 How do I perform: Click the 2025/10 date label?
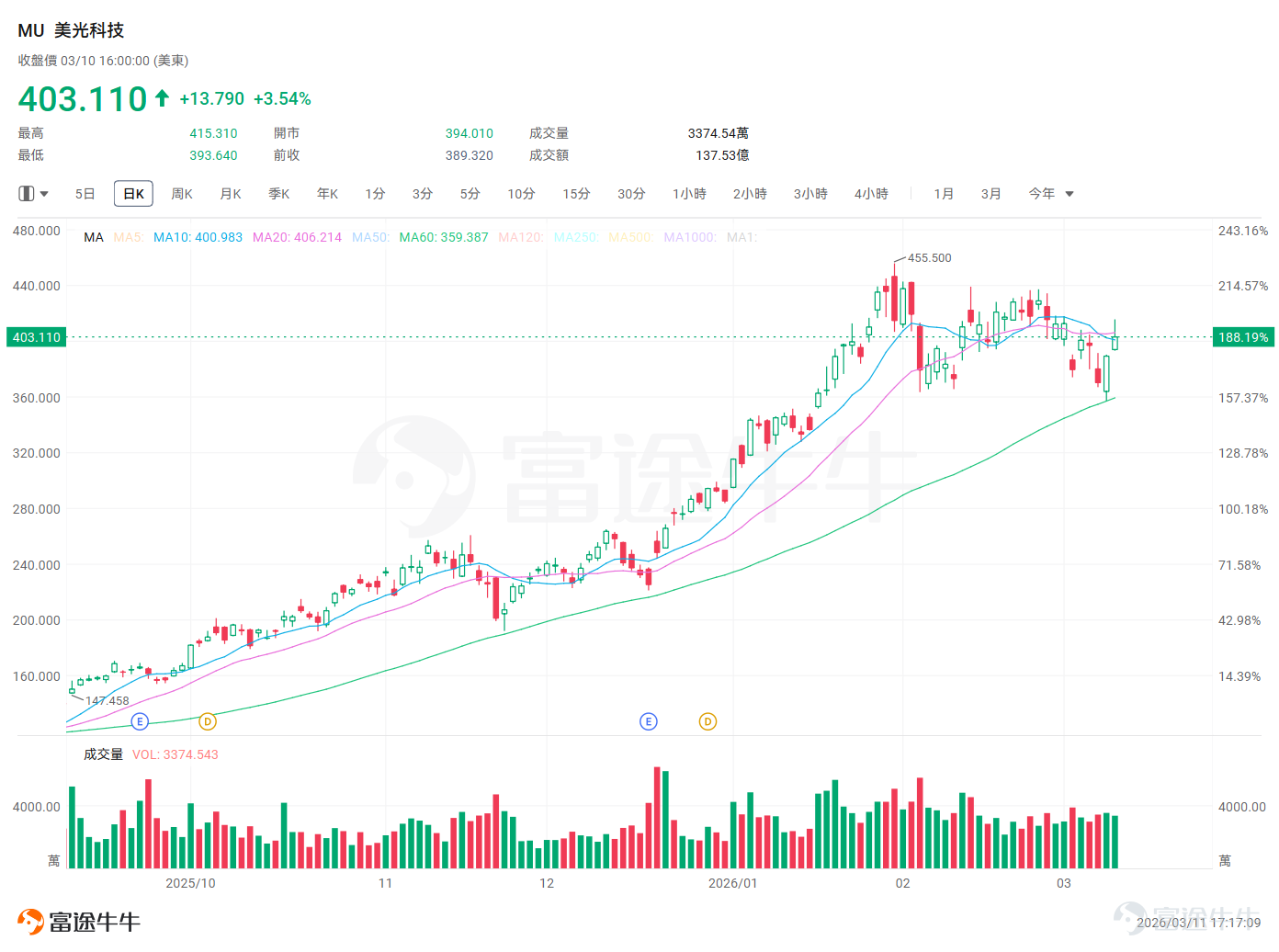tap(190, 883)
